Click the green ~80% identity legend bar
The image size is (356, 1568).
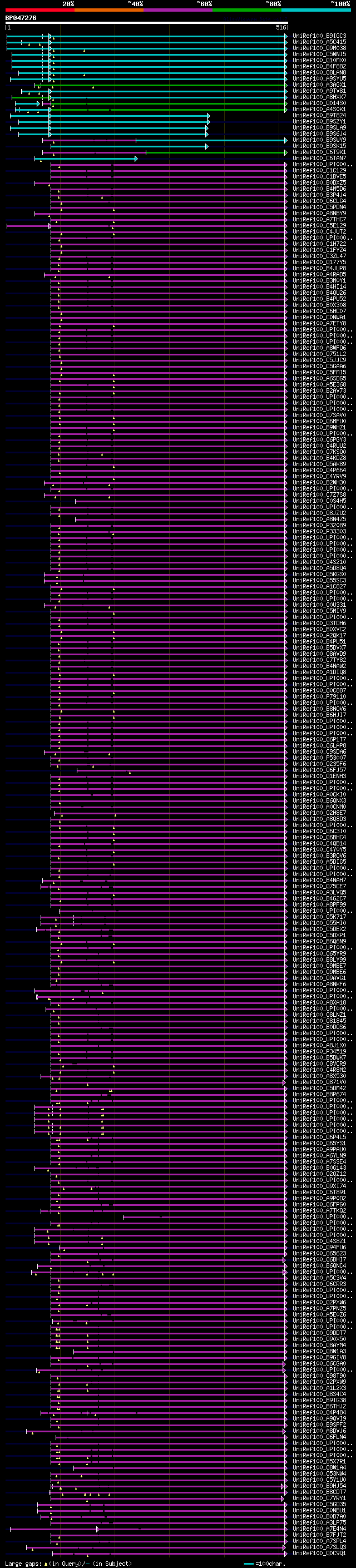[247, 10]
